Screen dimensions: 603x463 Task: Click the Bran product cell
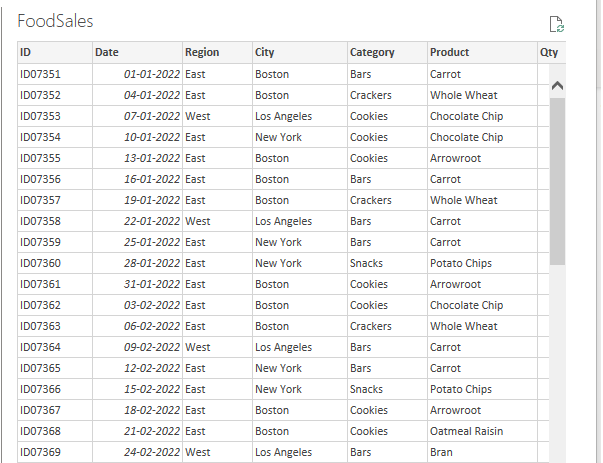[441, 452]
